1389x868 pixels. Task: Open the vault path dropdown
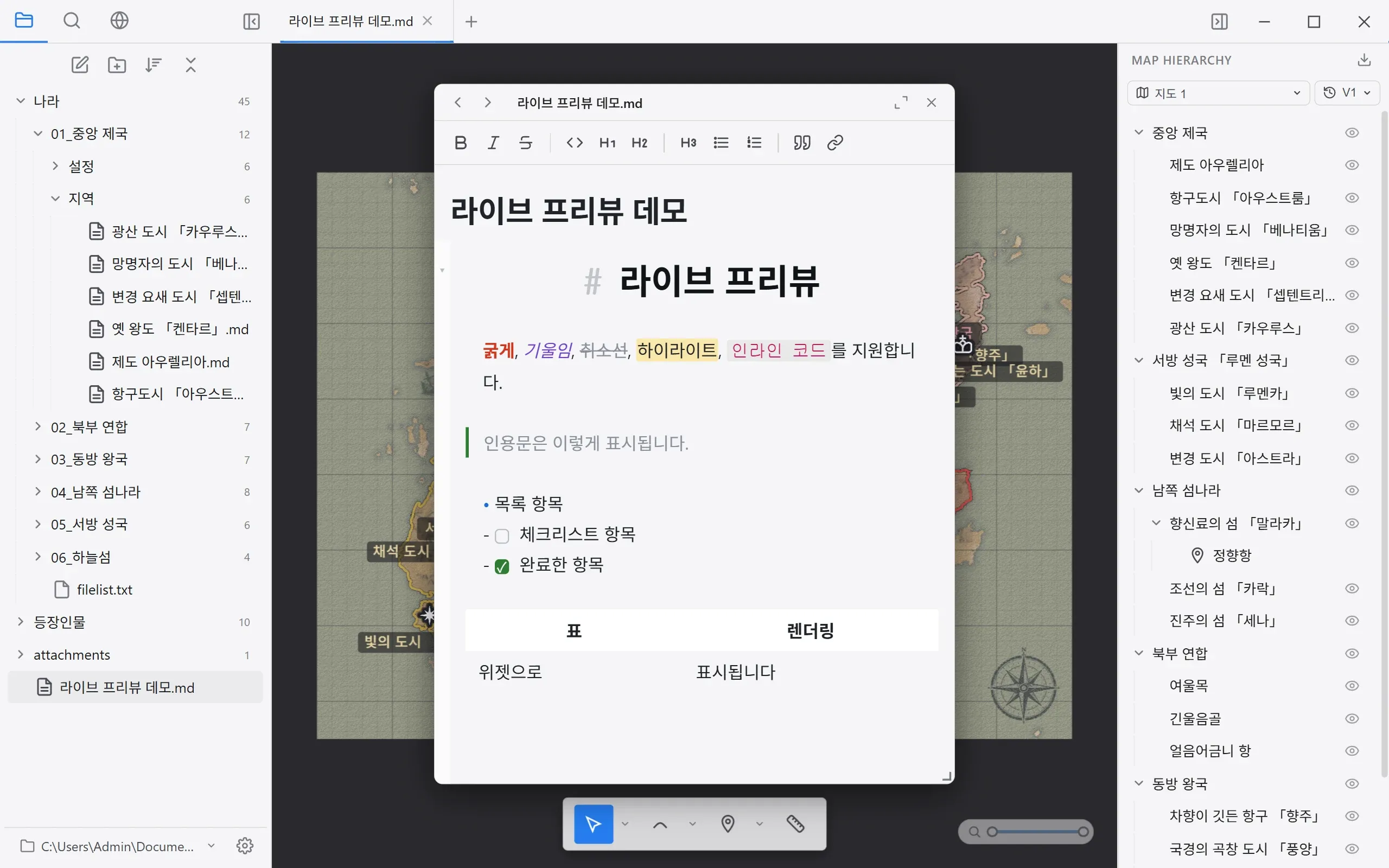point(211,846)
